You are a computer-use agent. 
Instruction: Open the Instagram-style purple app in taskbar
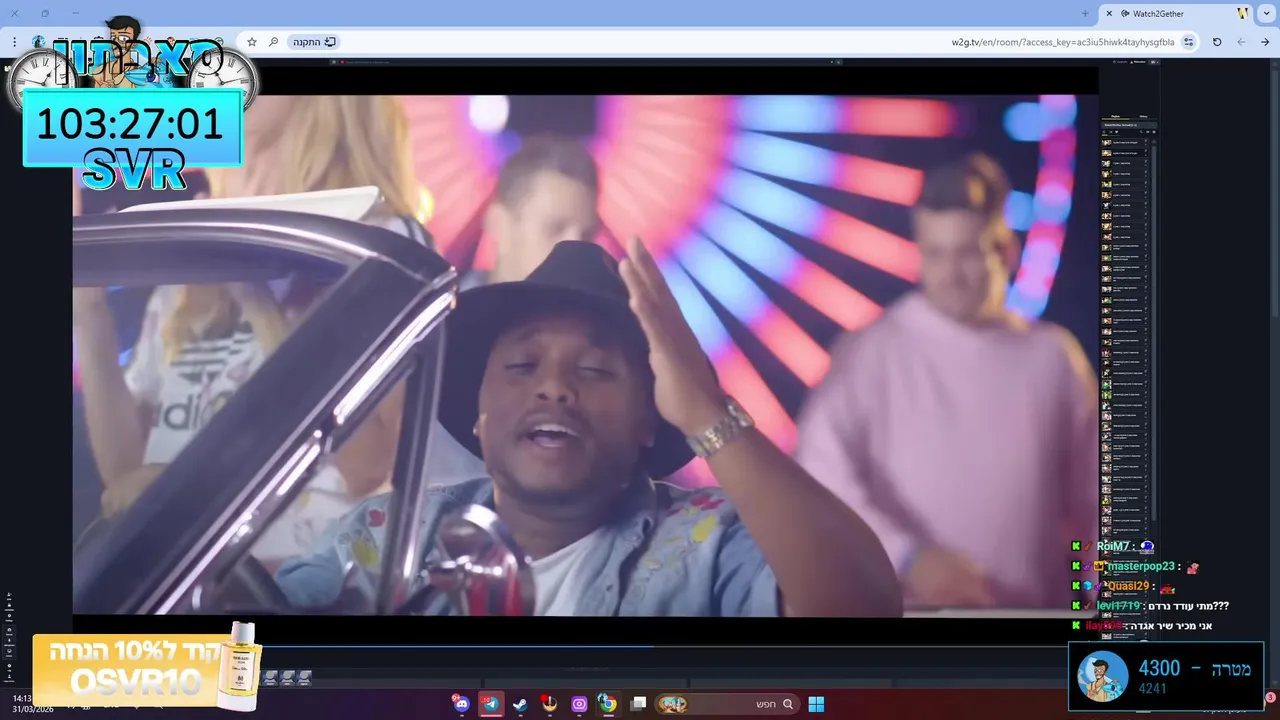(579, 704)
